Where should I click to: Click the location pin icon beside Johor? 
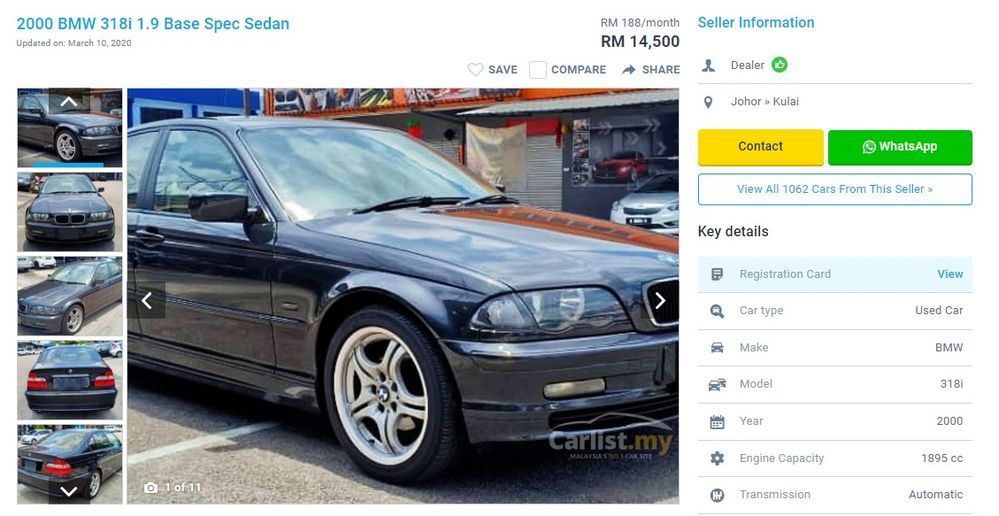(708, 102)
